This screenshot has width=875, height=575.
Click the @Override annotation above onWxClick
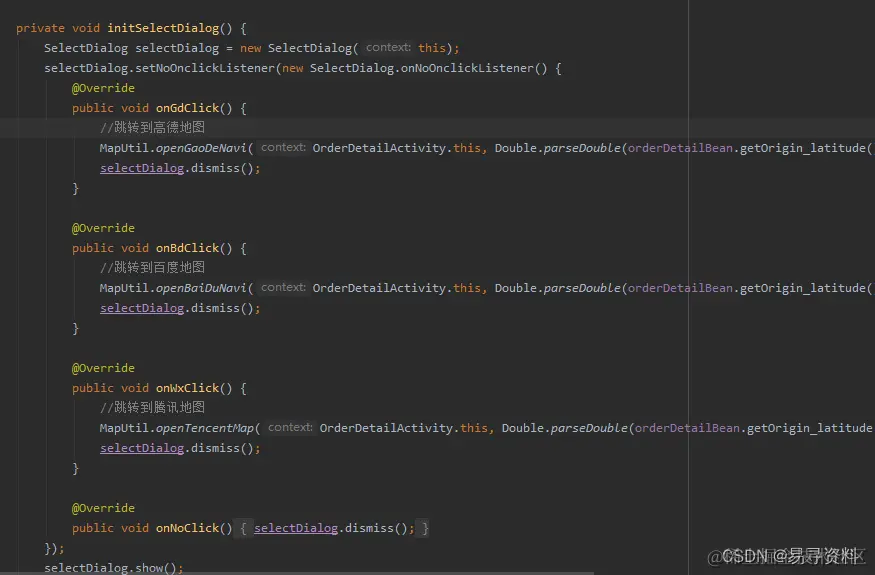(103, 368)
